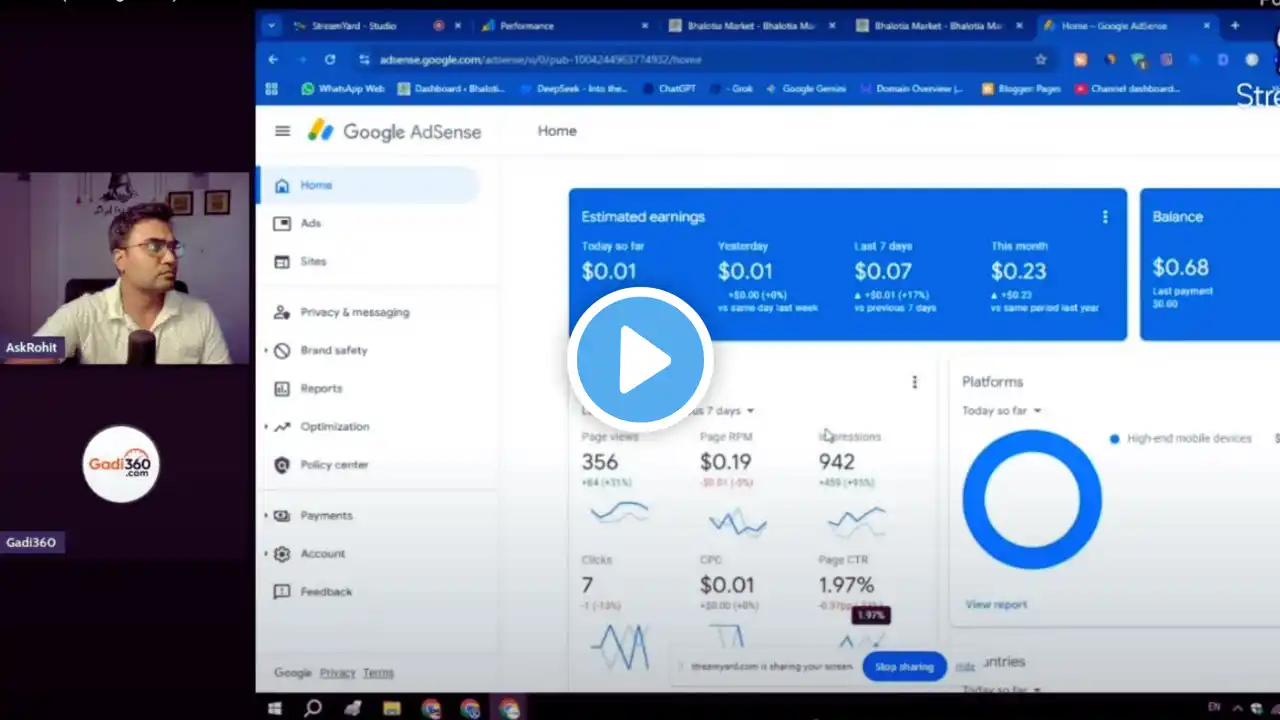The height and width of the screenshot is (720, 1280).
Task: Click Feedback in the sidebar
Action: (326, 592)
